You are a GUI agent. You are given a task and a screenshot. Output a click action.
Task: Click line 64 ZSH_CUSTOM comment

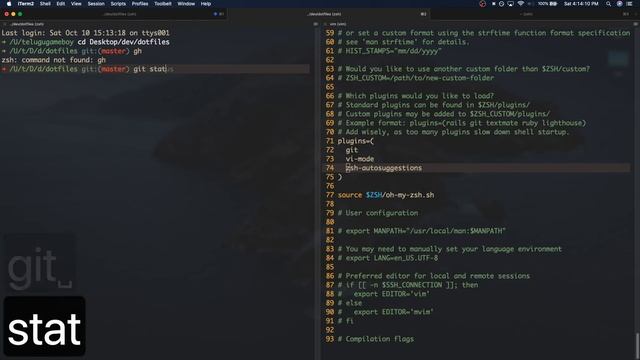(416, 78)
